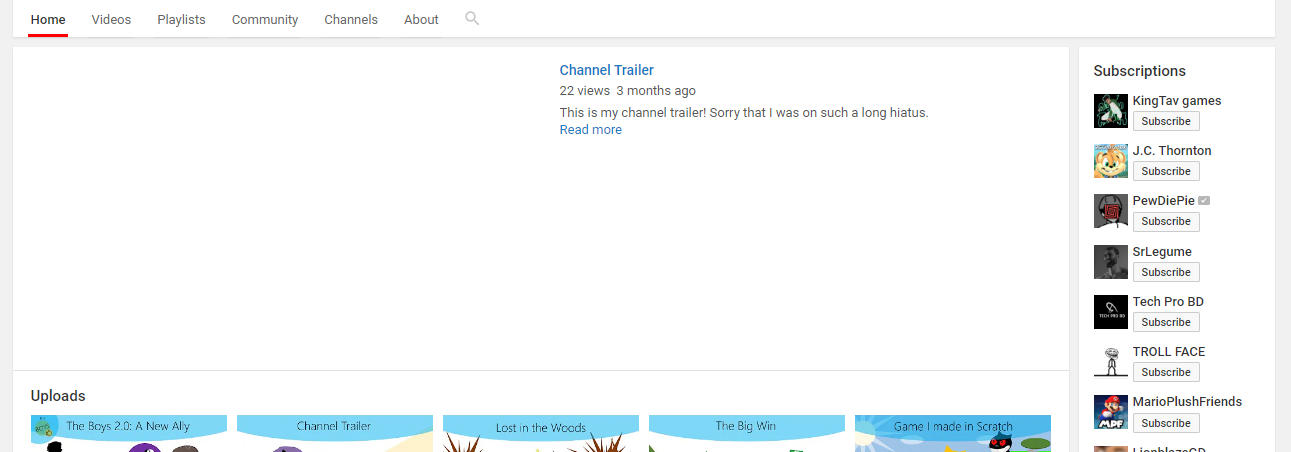The width and height of the screenshot is (1291, 452).
Task: Open Tech Pro BD channel name
Action: click(1168, 302)
